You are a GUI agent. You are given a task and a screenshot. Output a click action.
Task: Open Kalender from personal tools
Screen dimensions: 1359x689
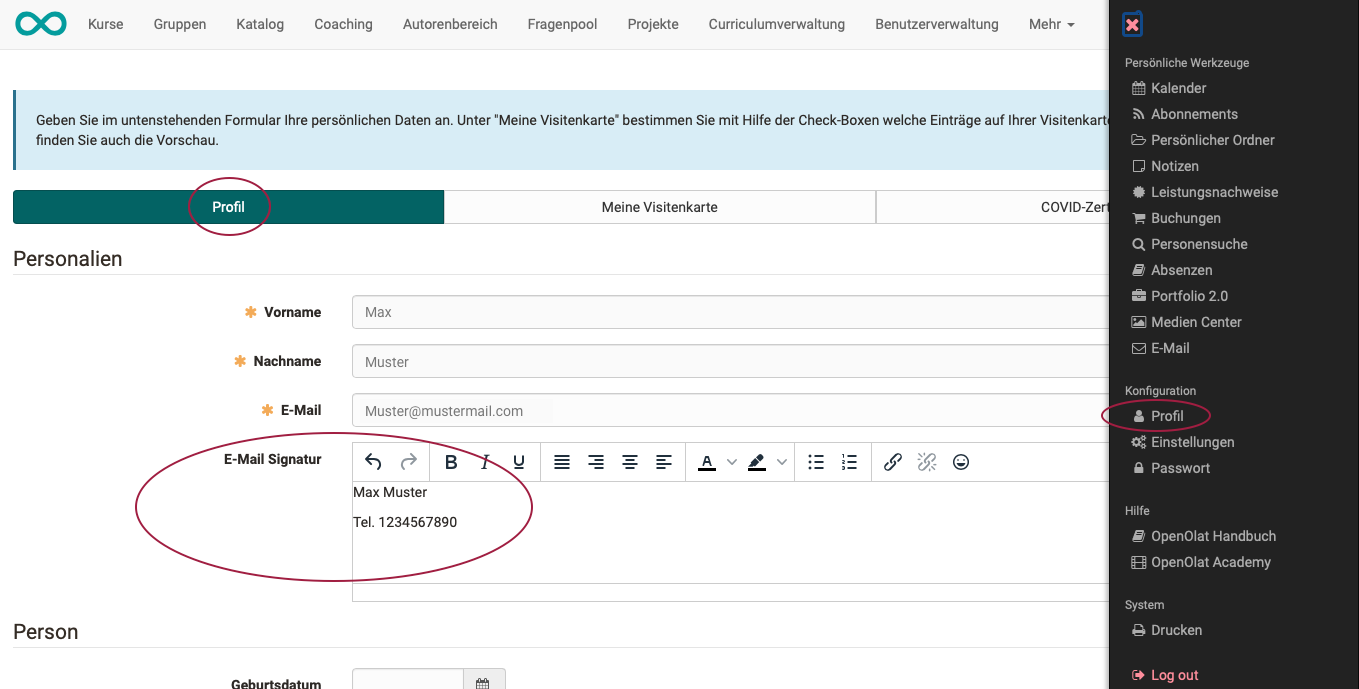point(1178,88)
